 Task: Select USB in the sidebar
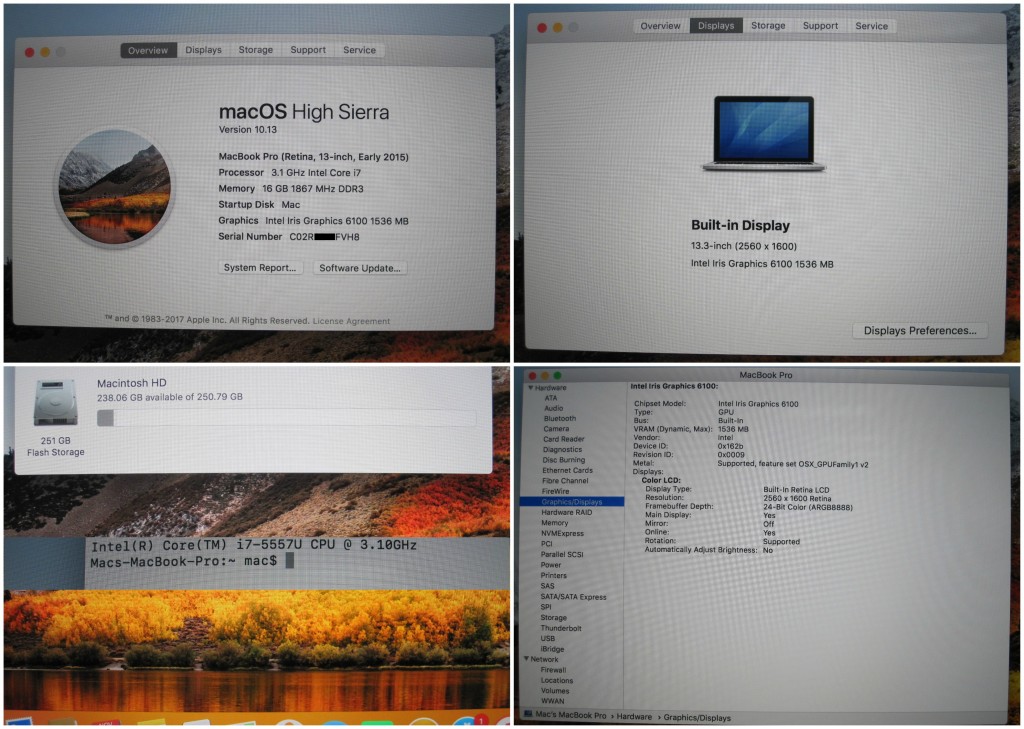[547, 639]
